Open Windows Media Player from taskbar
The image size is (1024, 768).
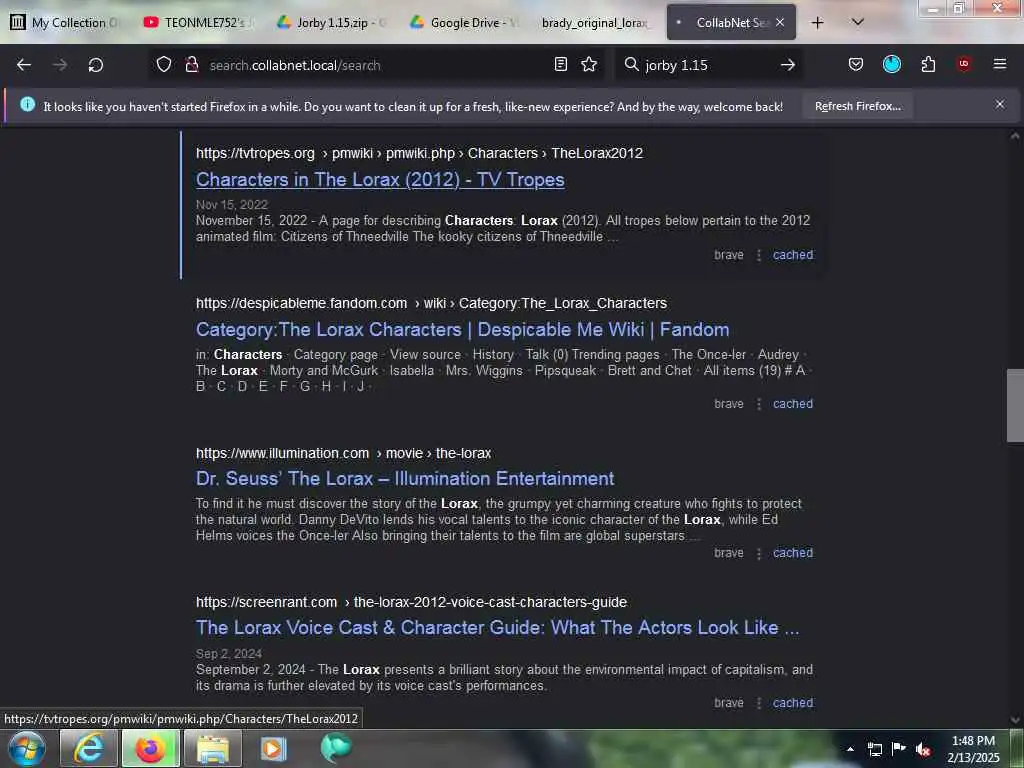point(274,748)
